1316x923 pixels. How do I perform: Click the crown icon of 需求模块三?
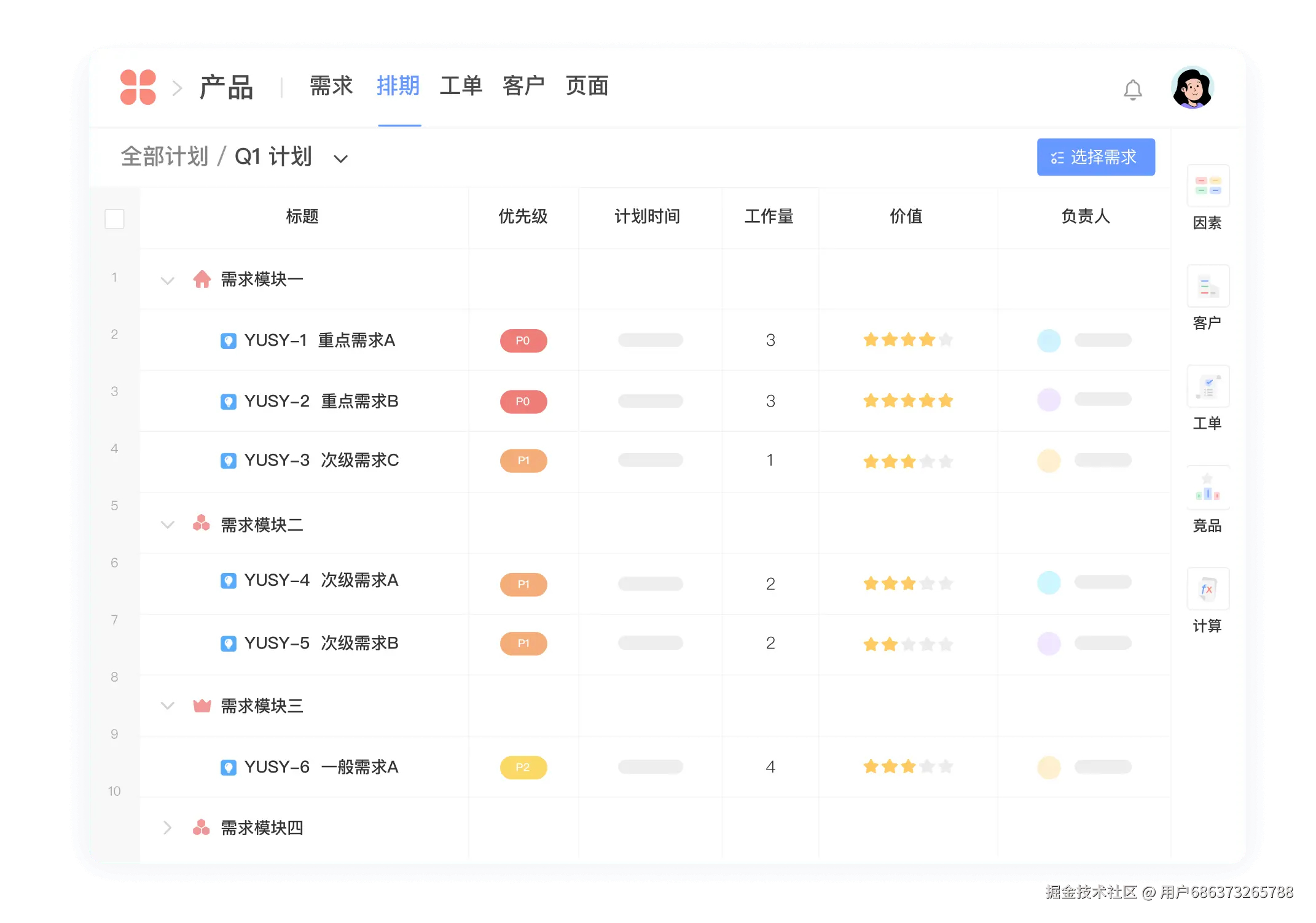(202, 706)
